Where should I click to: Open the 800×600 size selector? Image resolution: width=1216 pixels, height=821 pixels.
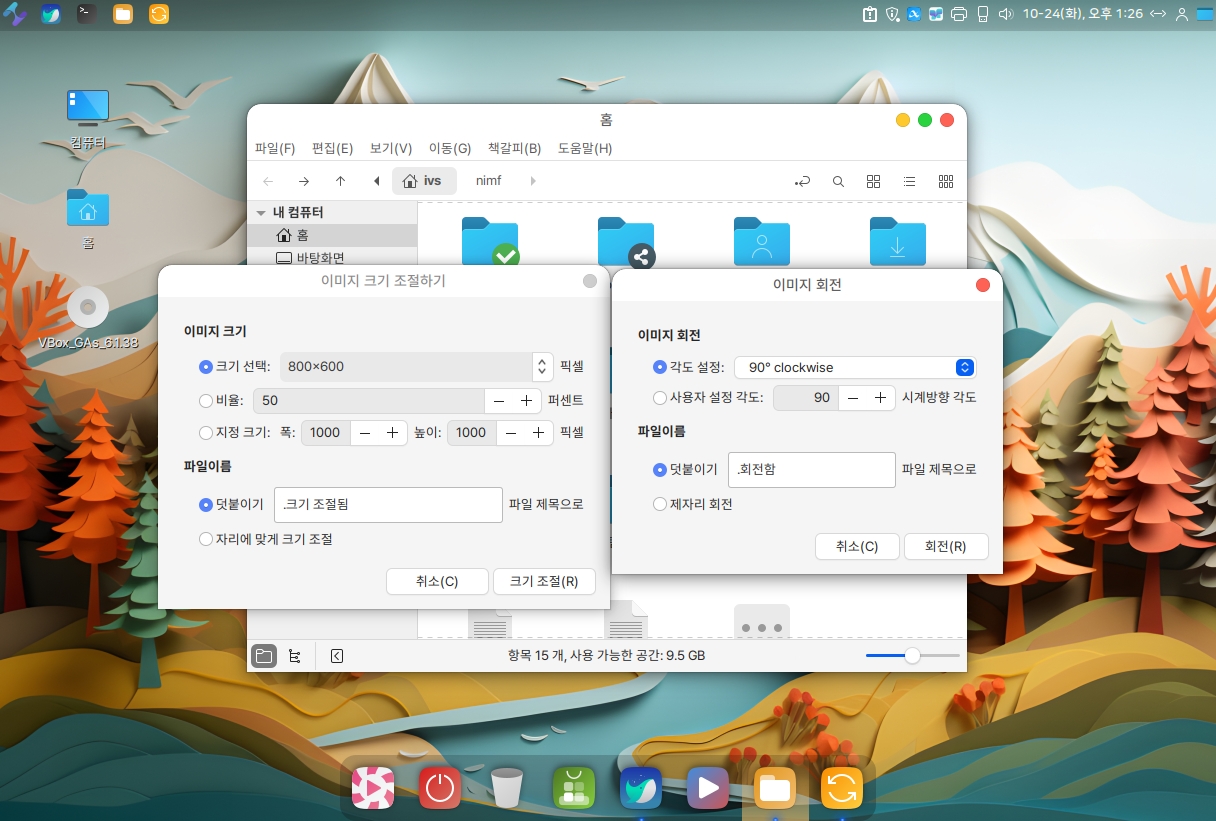416,367
